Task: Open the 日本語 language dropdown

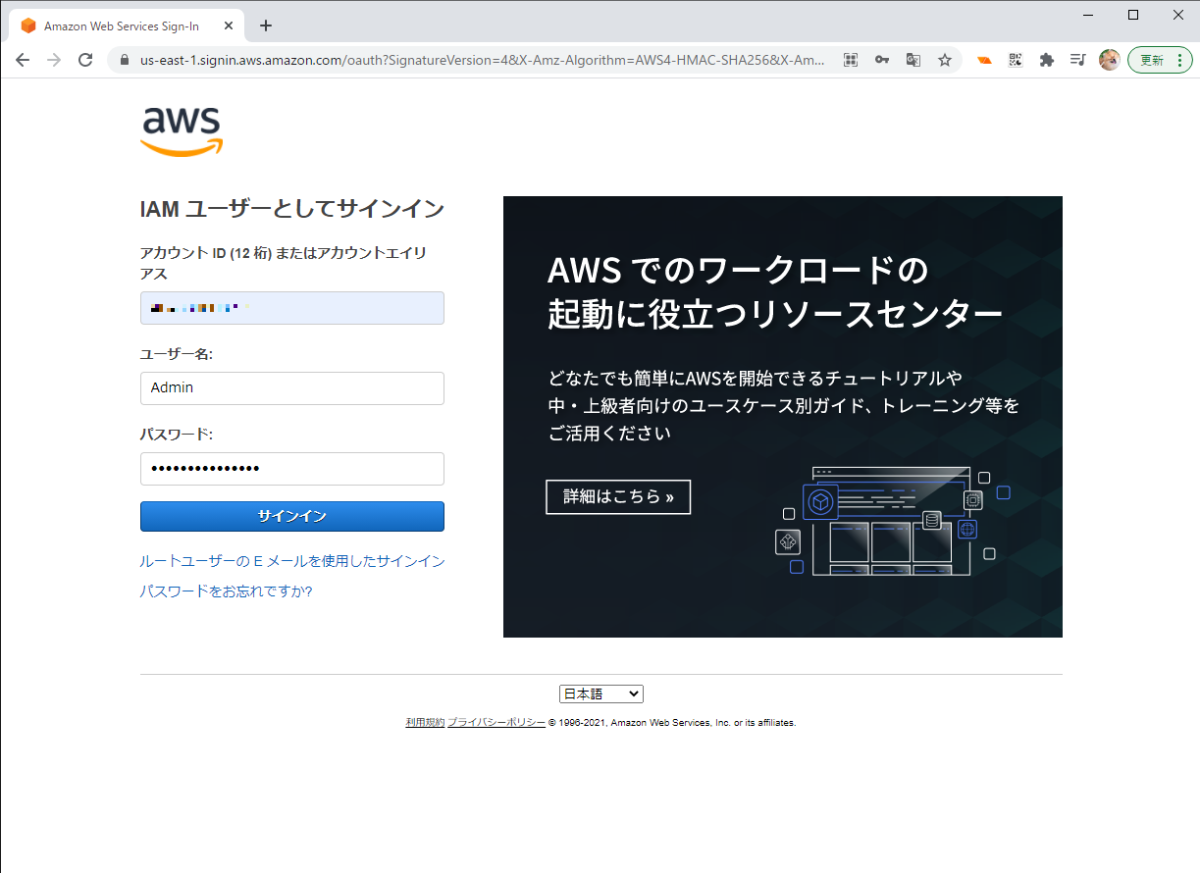Action: [601, 694]
